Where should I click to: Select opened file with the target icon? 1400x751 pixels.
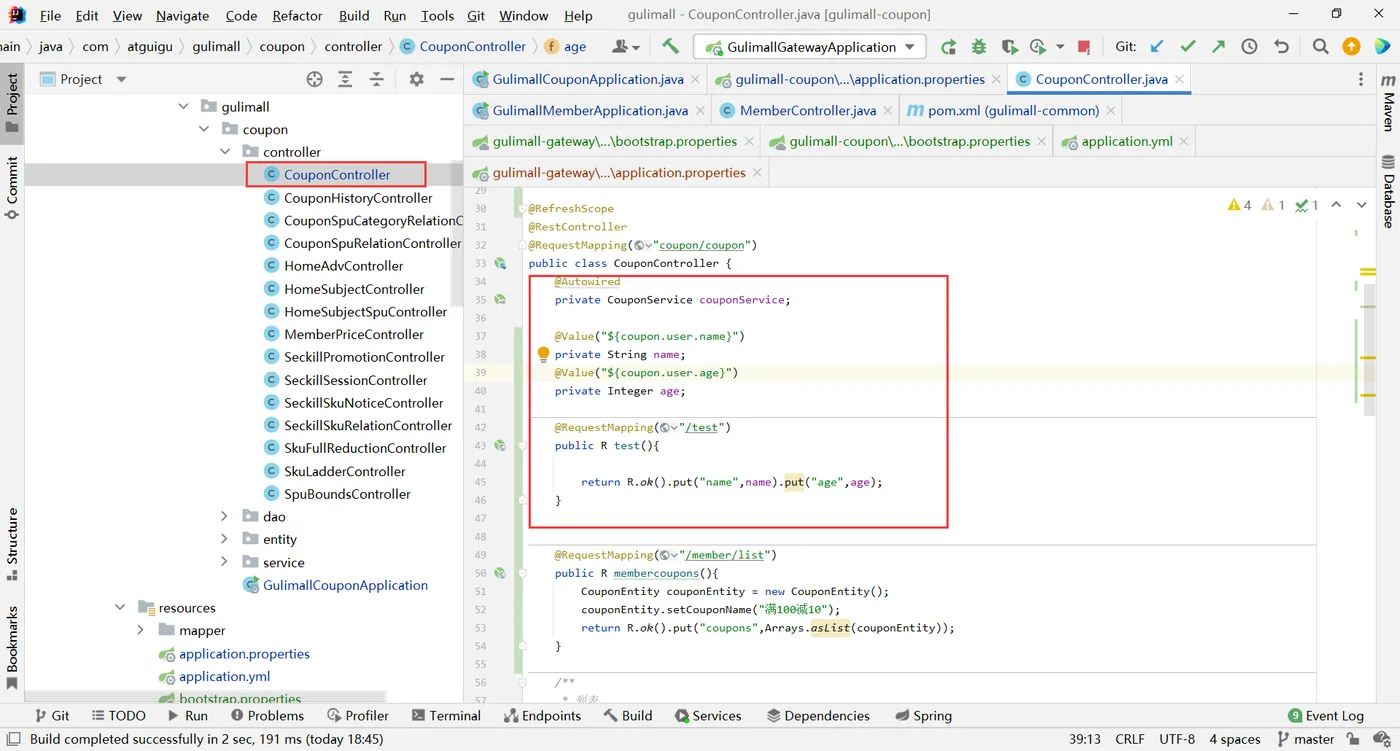tap(315, 79)
